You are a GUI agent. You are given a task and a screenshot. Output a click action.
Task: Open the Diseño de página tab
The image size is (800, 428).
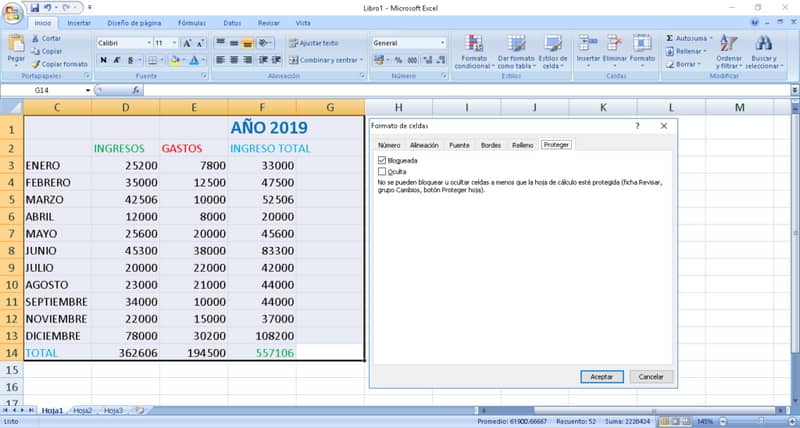[x=134, y=23]
